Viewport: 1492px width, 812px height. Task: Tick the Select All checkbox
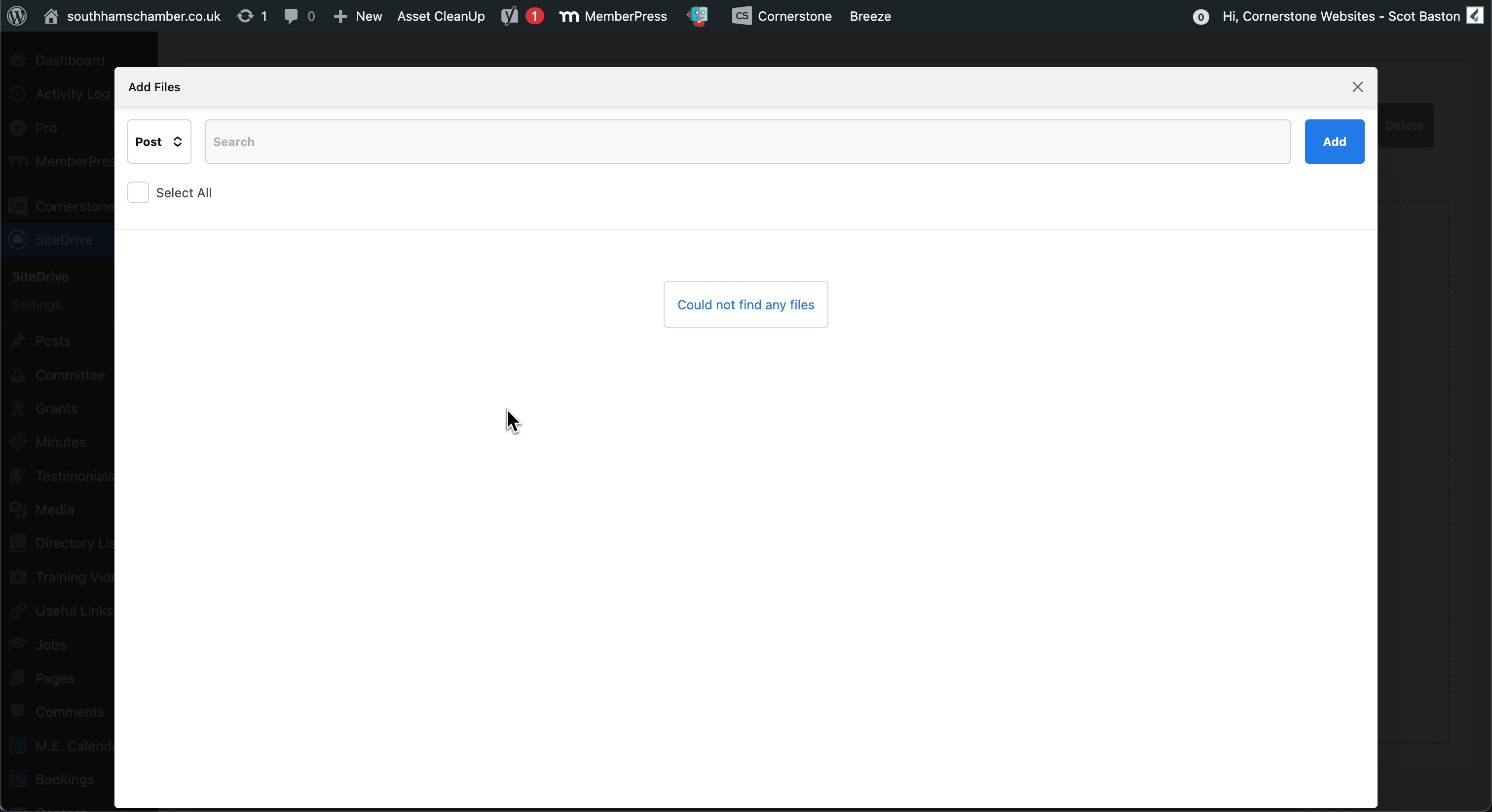[x=138, y=192]
